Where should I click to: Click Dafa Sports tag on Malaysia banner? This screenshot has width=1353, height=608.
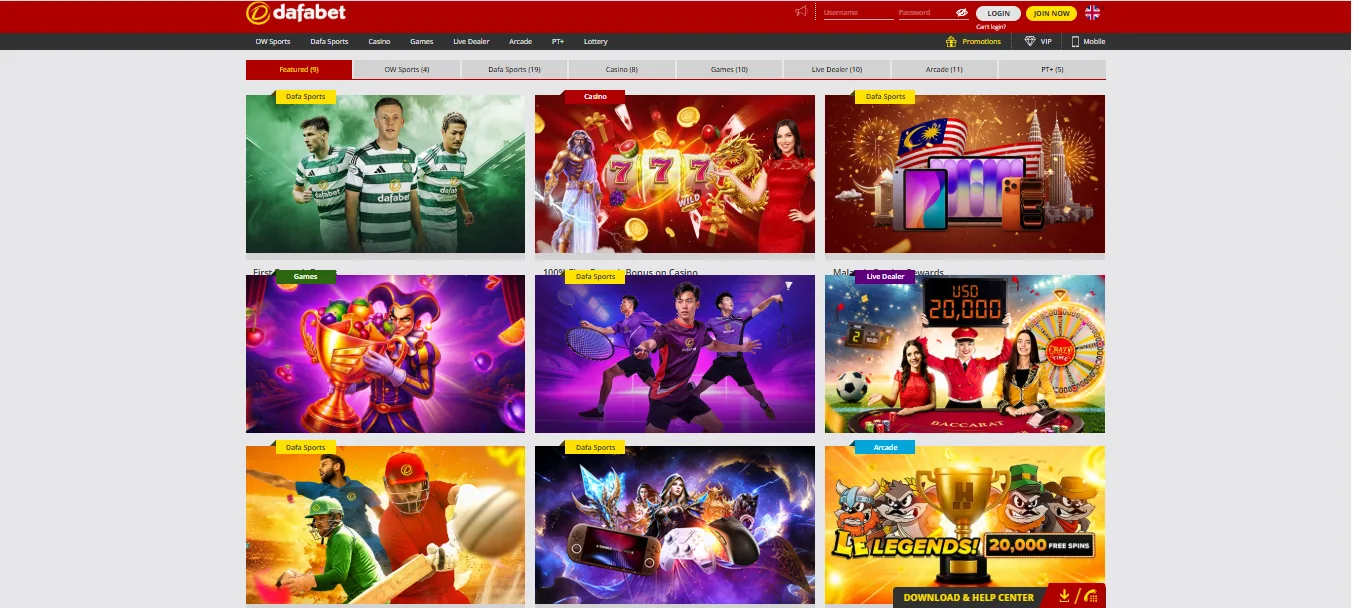pos(885,97)
